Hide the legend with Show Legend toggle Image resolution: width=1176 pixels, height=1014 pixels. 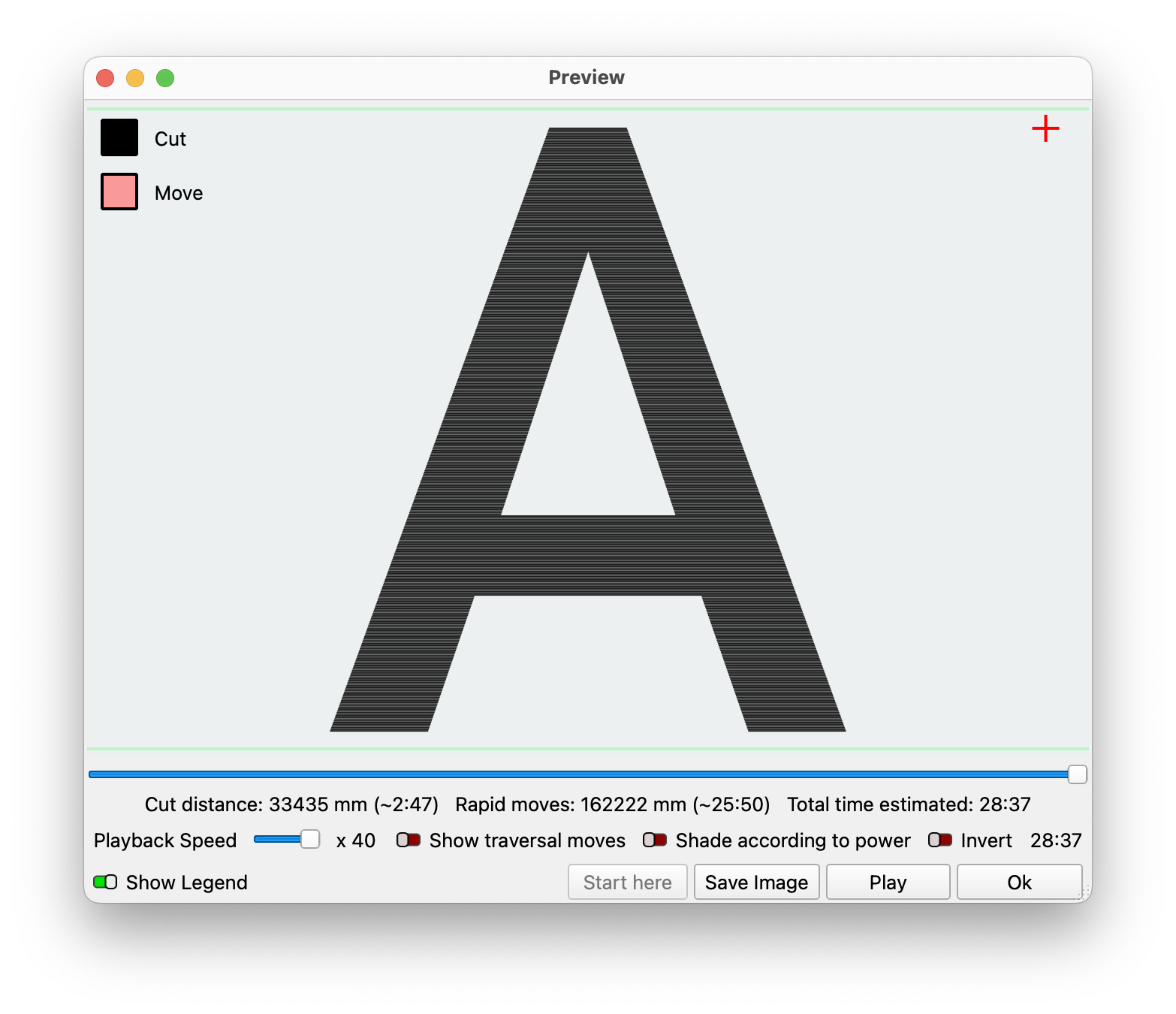tap(105, 882)
